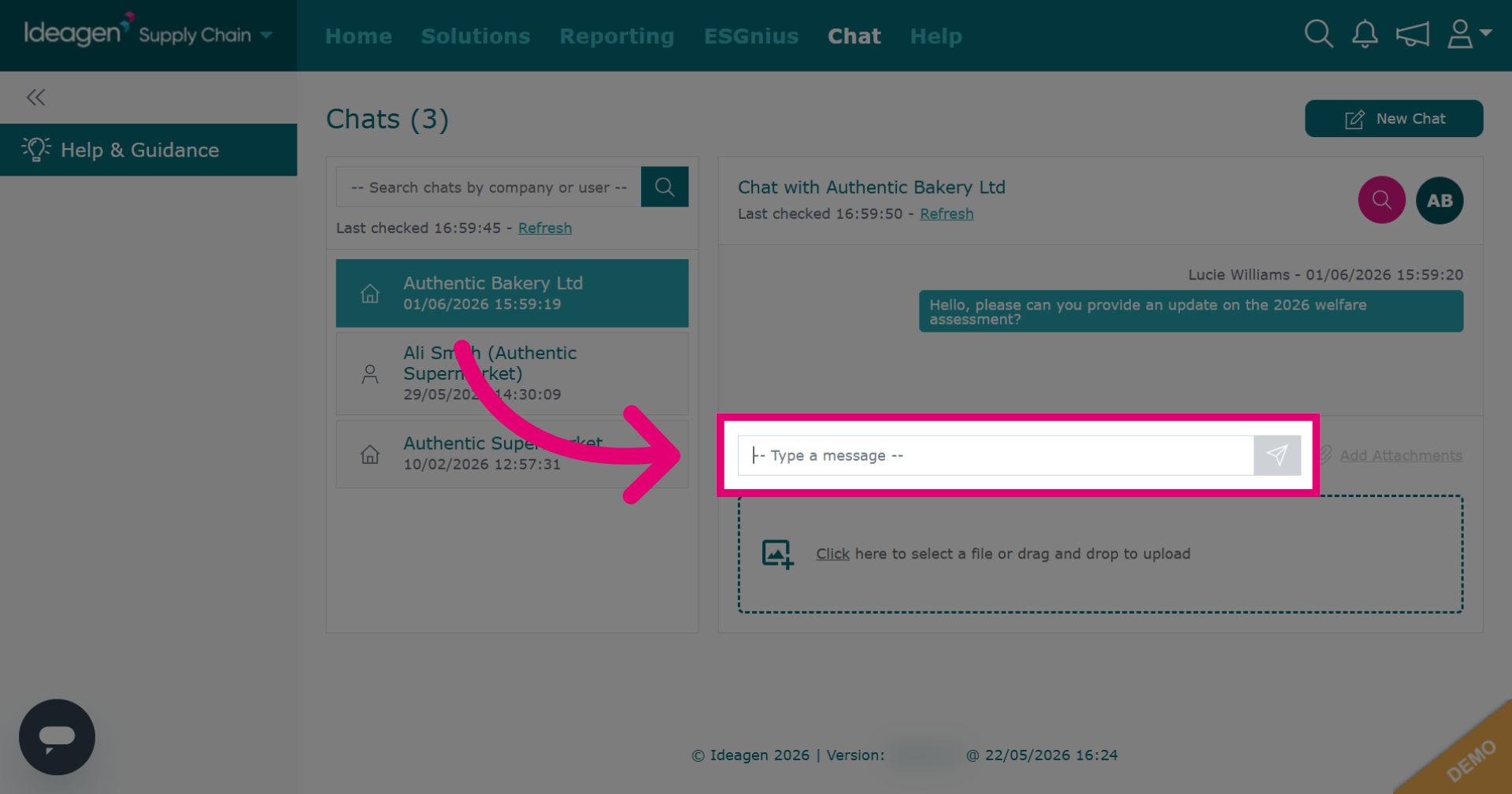This screenshot has height=794, width=1512.
Task: Open the support chat bubble widget
Action: click(57, 737)
